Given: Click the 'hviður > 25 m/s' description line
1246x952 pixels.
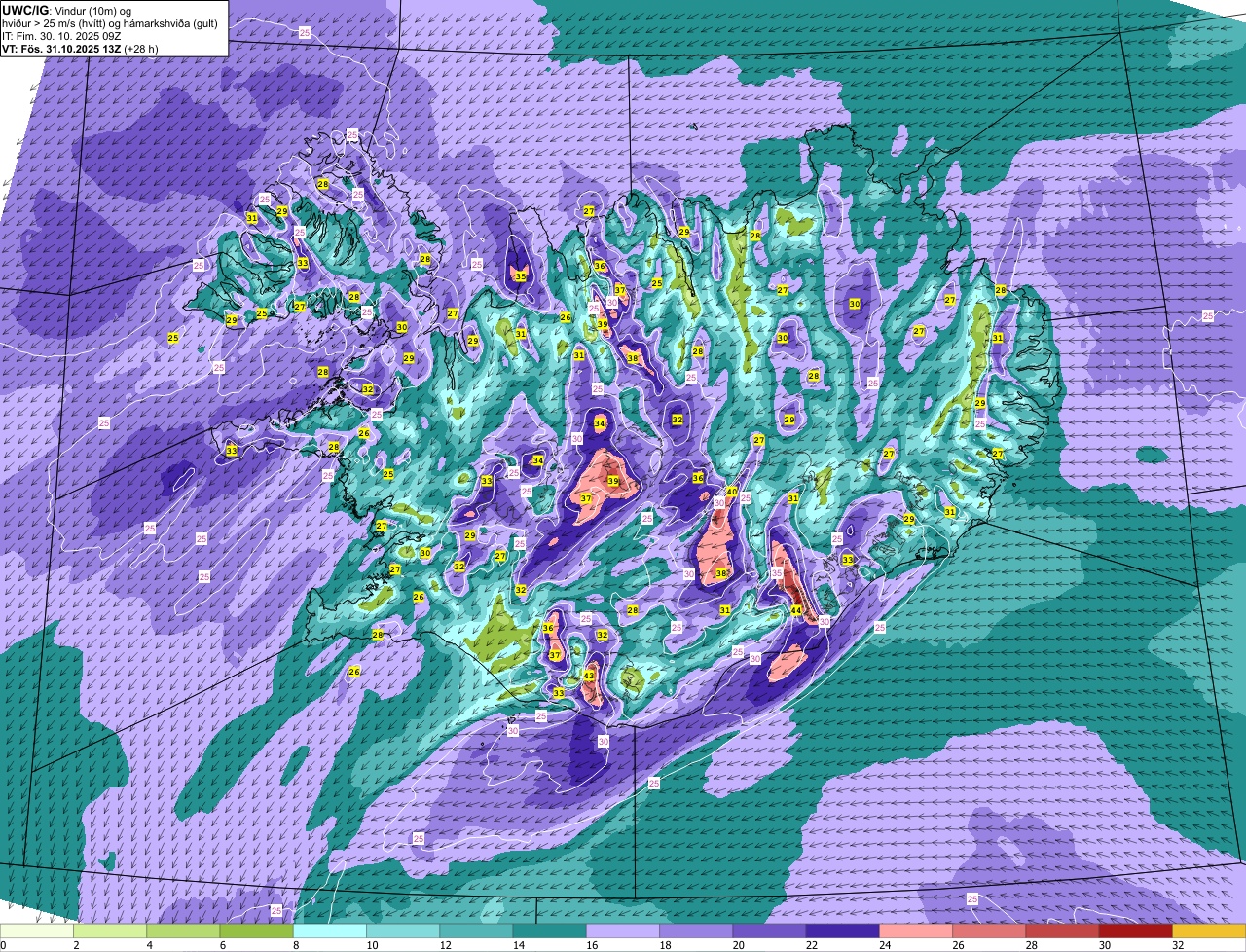Looking at the screenshot, I should click(x=110, y=23).
